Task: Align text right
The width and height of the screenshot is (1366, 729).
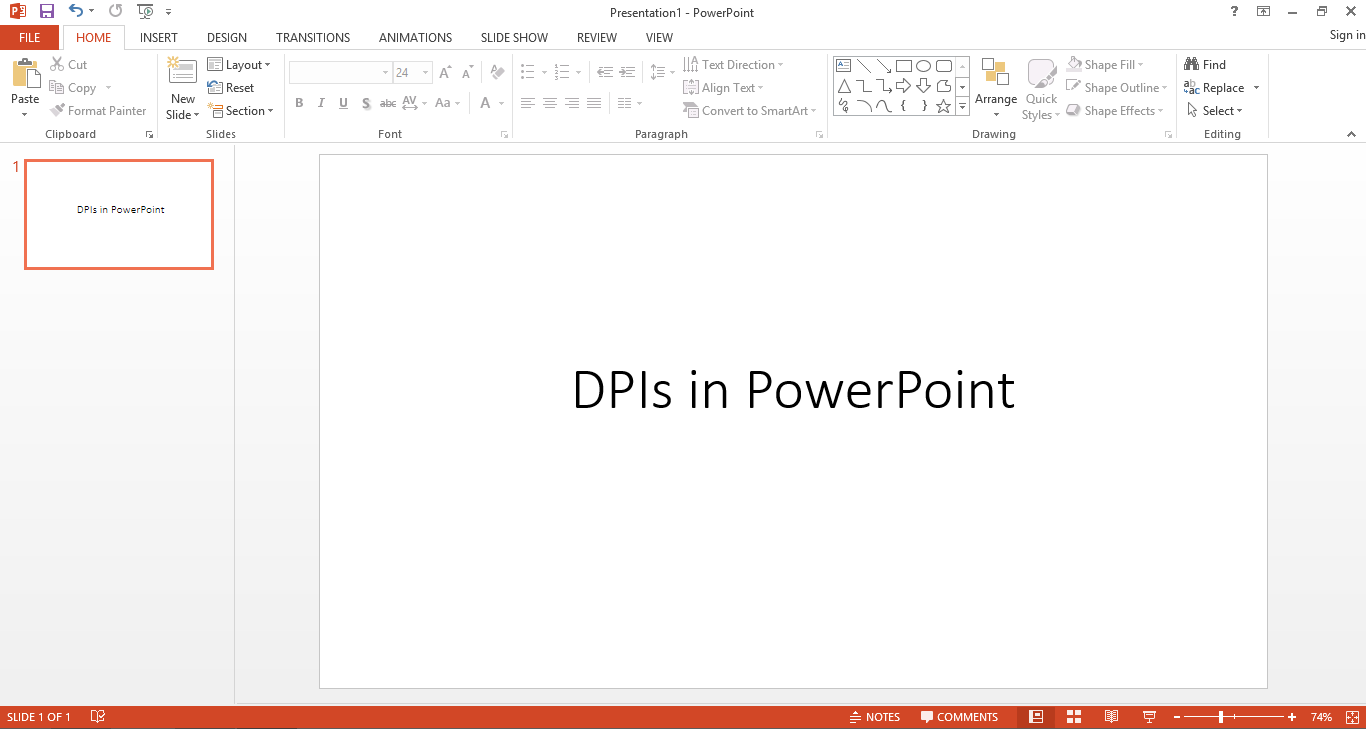Action: [x=571, y=103]
